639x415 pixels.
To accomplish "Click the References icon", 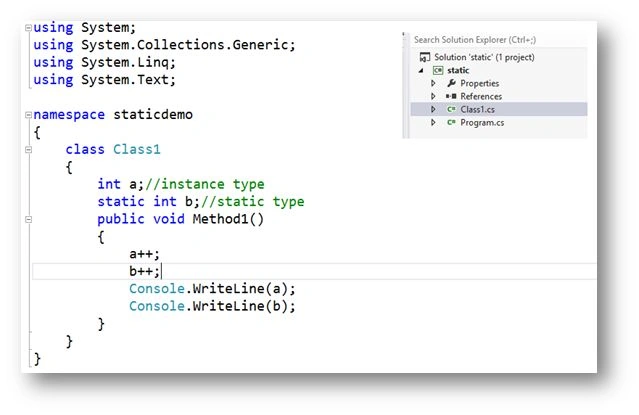I will pos(451,96).
